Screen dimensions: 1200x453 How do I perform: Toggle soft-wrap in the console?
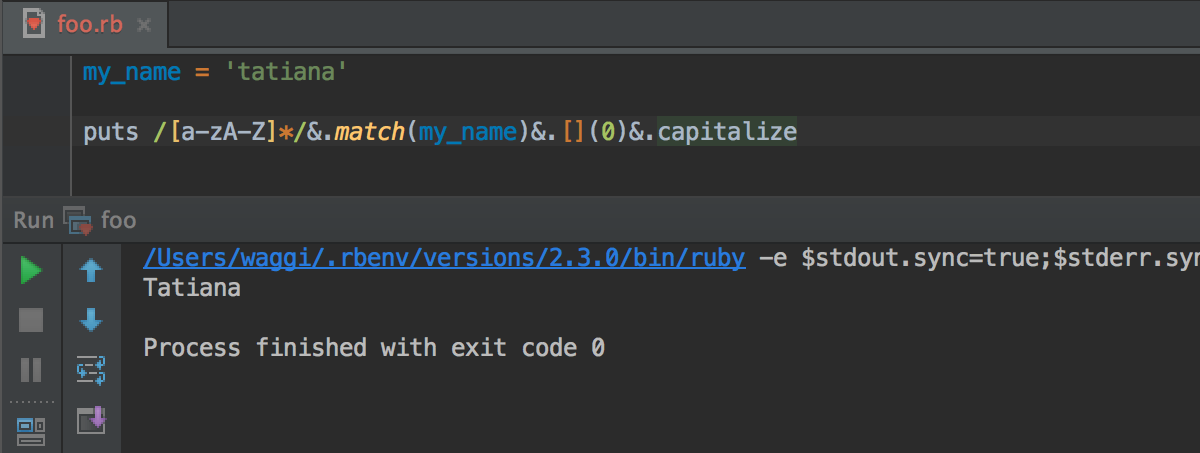91,370
